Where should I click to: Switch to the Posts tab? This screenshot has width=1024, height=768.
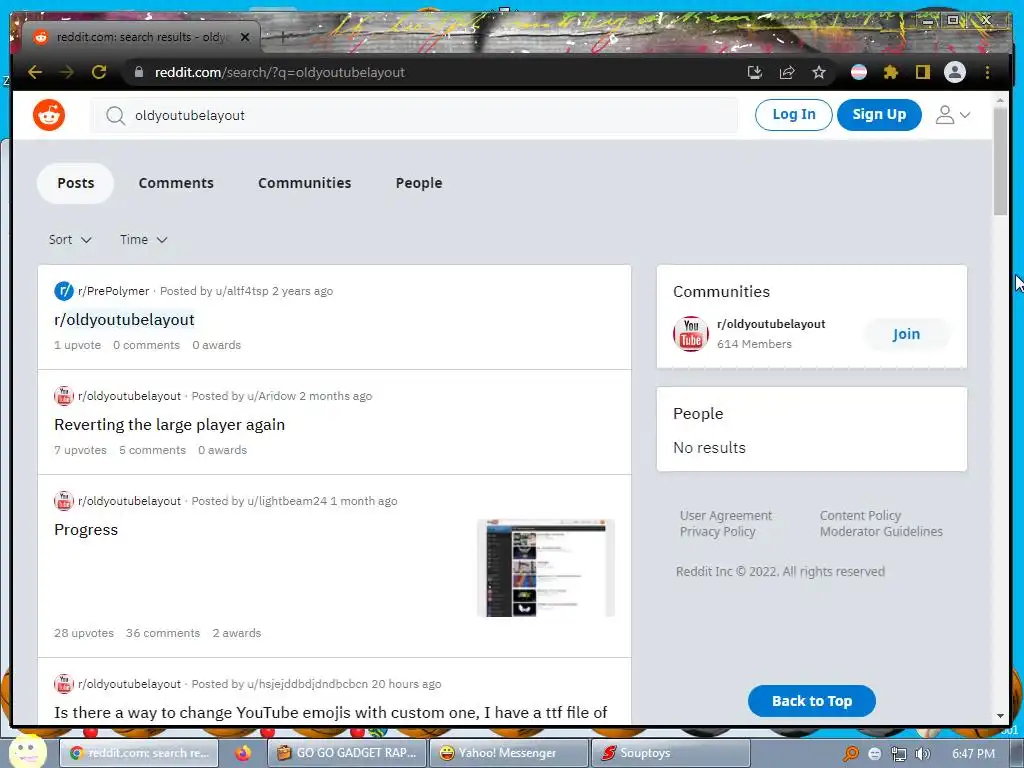point(76,183)
